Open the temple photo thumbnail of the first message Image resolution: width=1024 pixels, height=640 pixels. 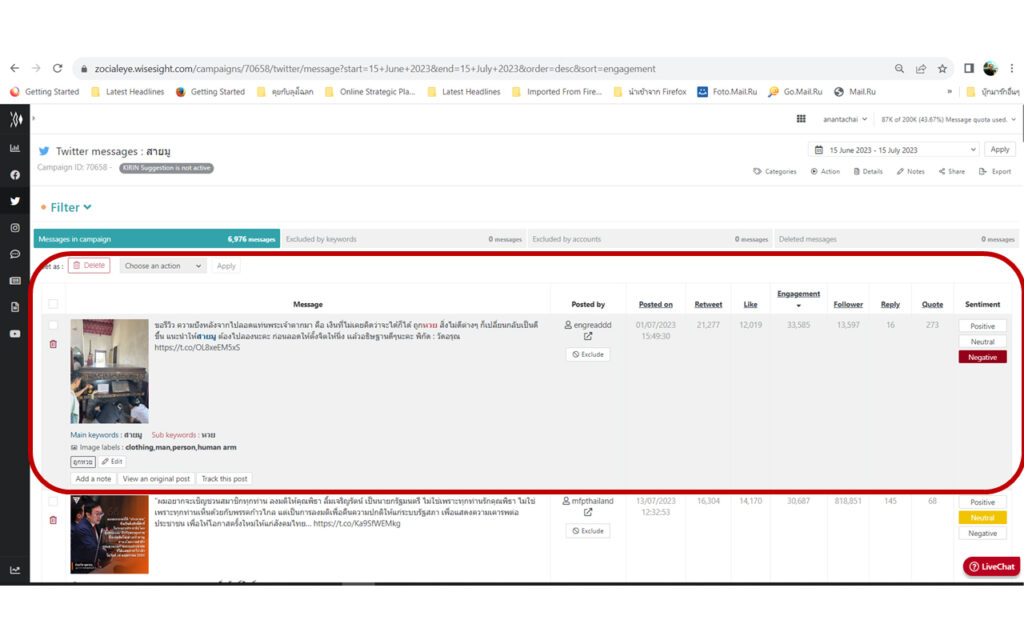click(x=109, y=371)
